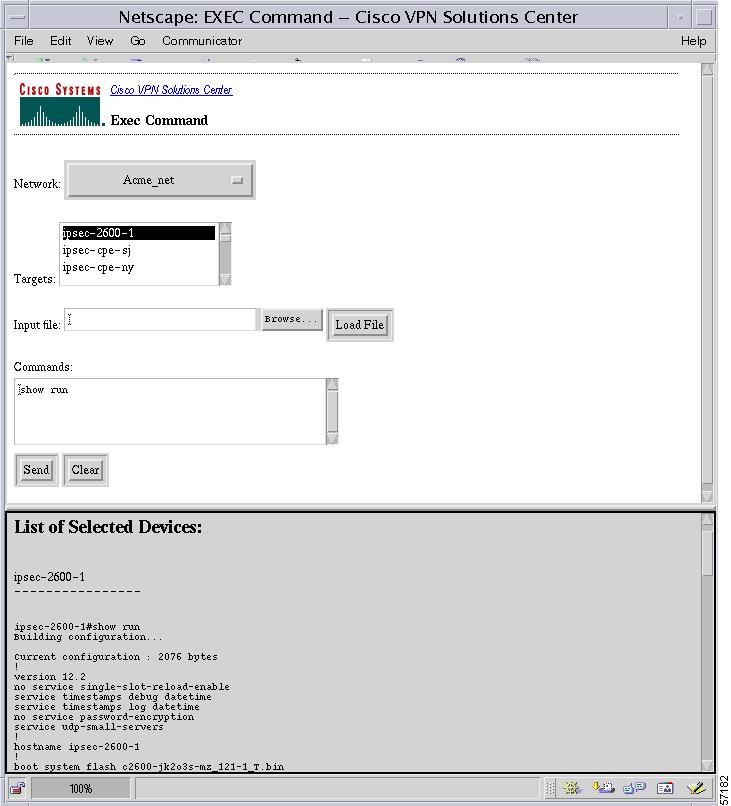Screen dimensions: 731x806
Task: Click inside the Input file field
Action: coord(160,320)
